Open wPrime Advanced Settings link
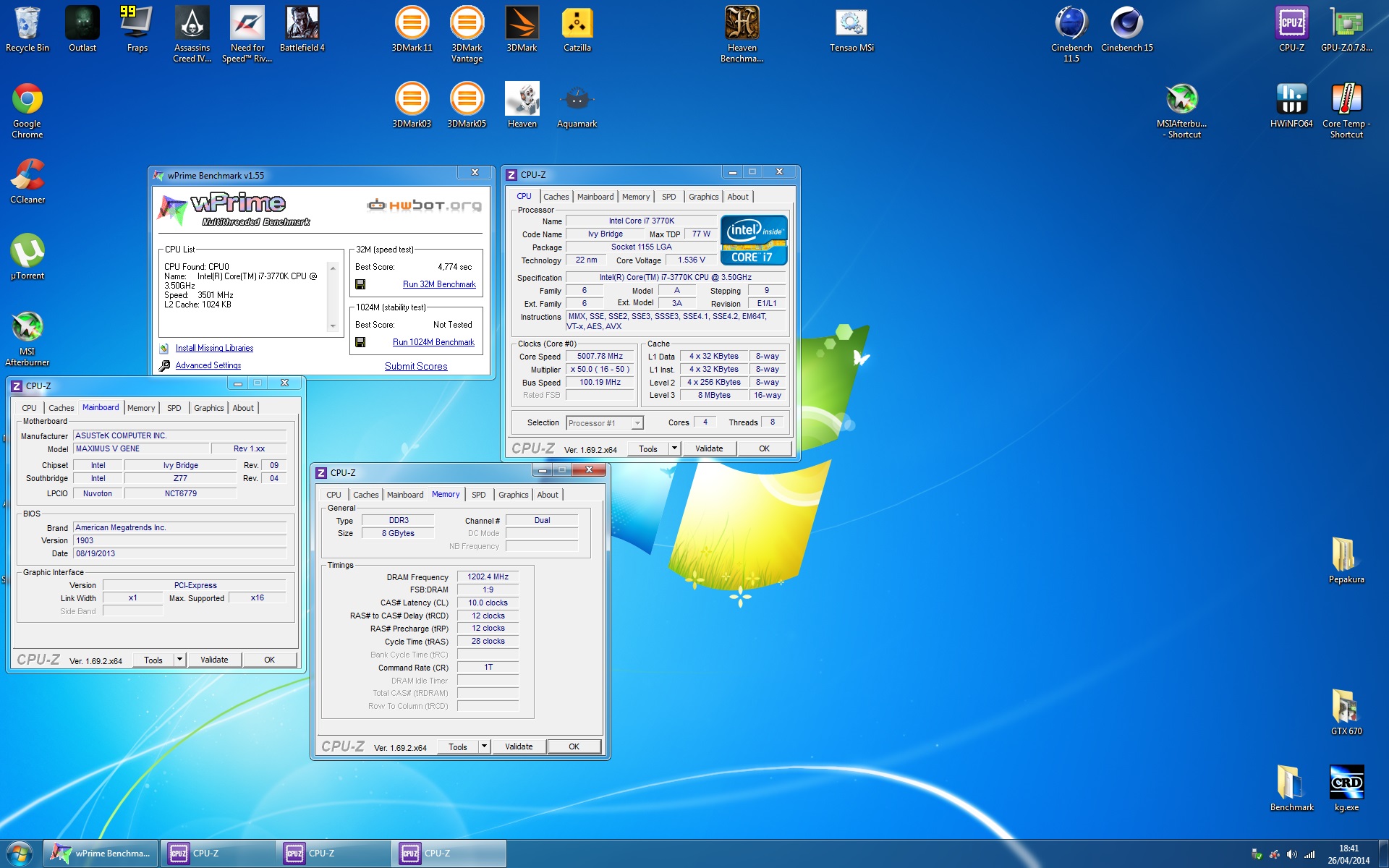1389x868 pixels. coord(208,365)
